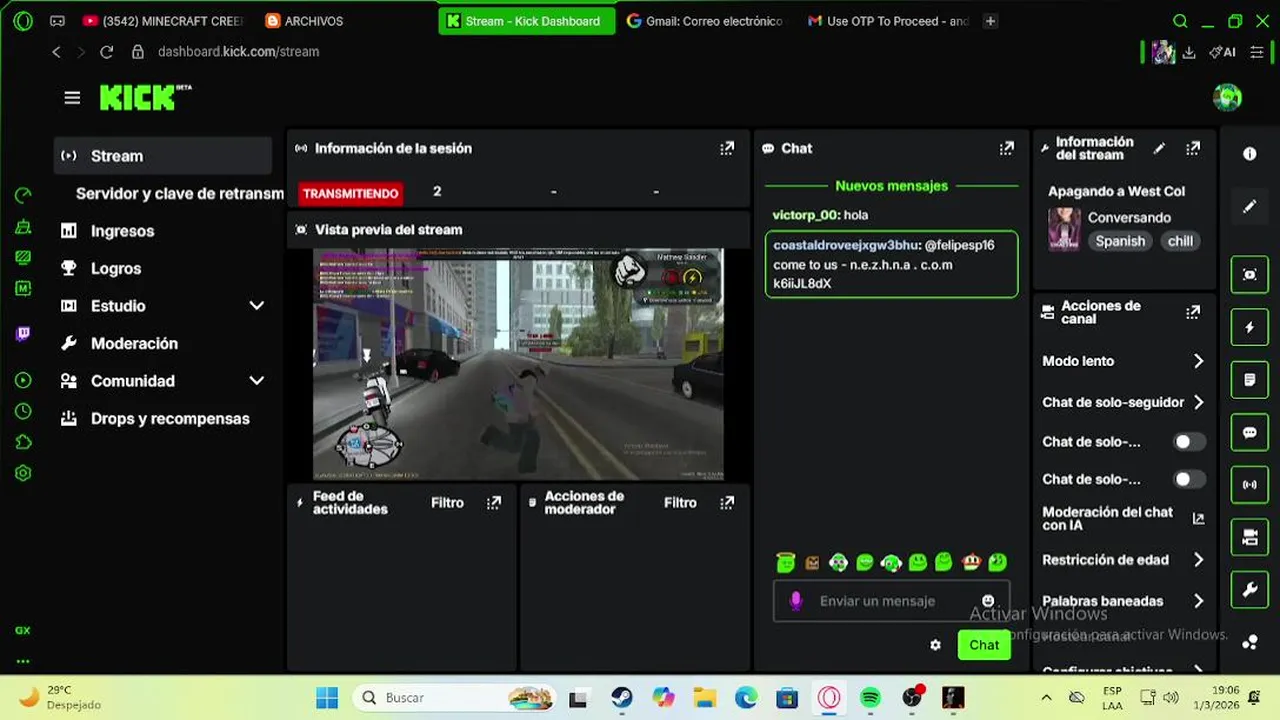Open Restricción de edad options
This screenshot has width=1280, height=720.
[1122, 560]
